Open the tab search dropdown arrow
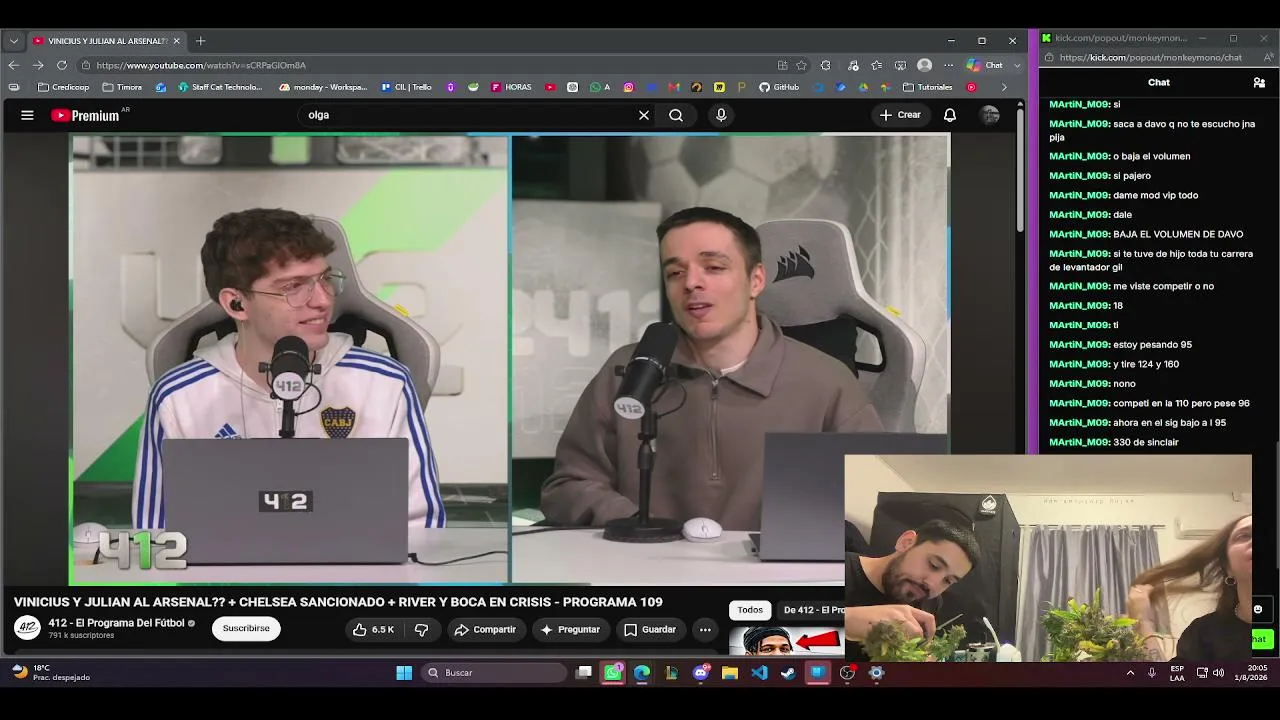This screenshot has height=720, width=1280. click(x=14, y=41)
